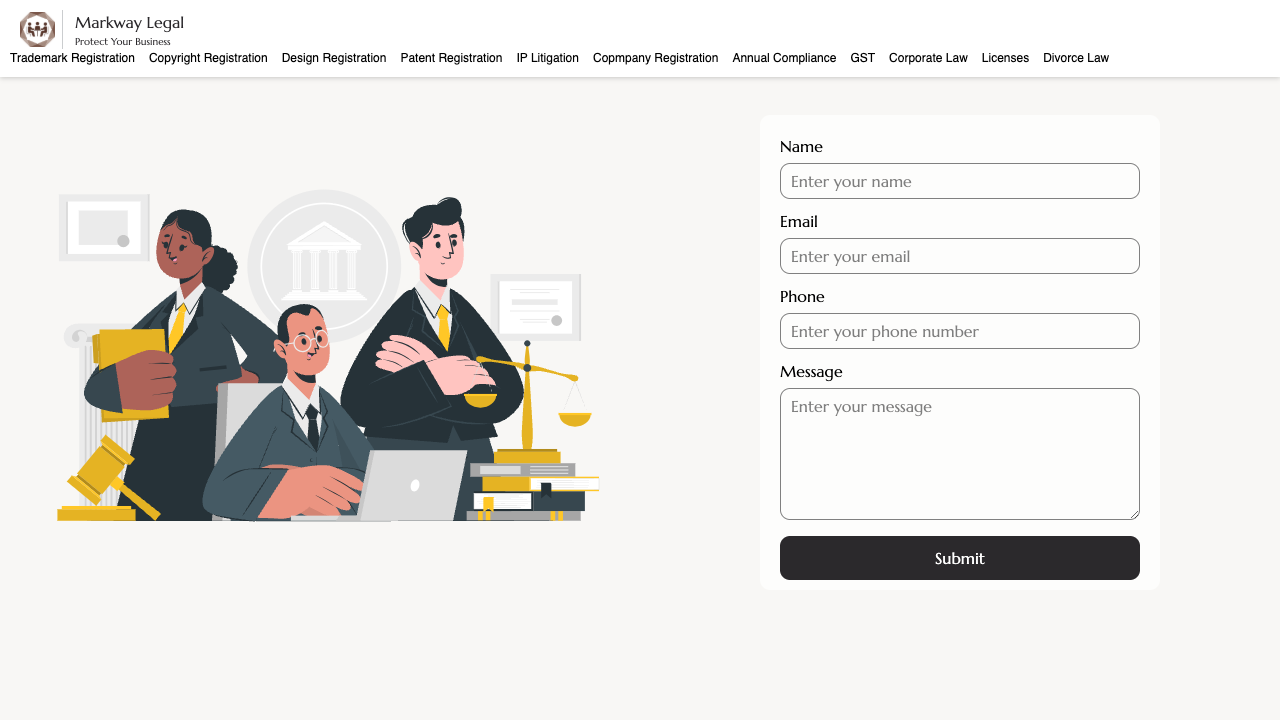Click the lawyers illustration image
This screenshot has height=720, width=1280.
(328, 355)
